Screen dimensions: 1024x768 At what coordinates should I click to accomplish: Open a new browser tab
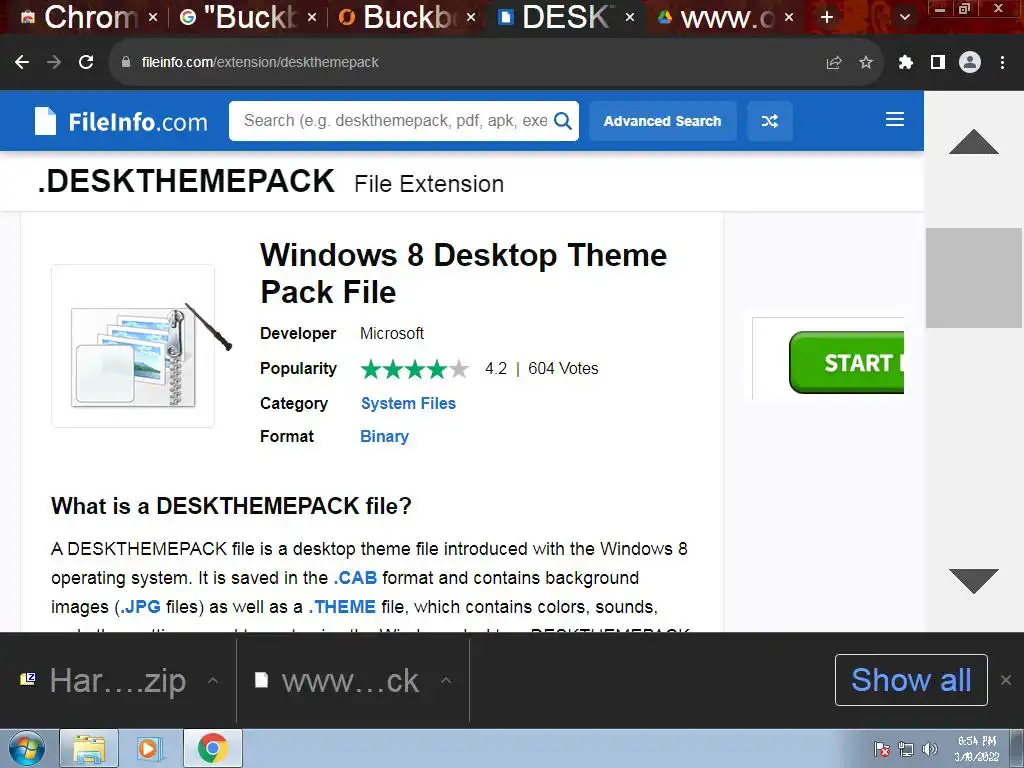click(x=827, y=17)
